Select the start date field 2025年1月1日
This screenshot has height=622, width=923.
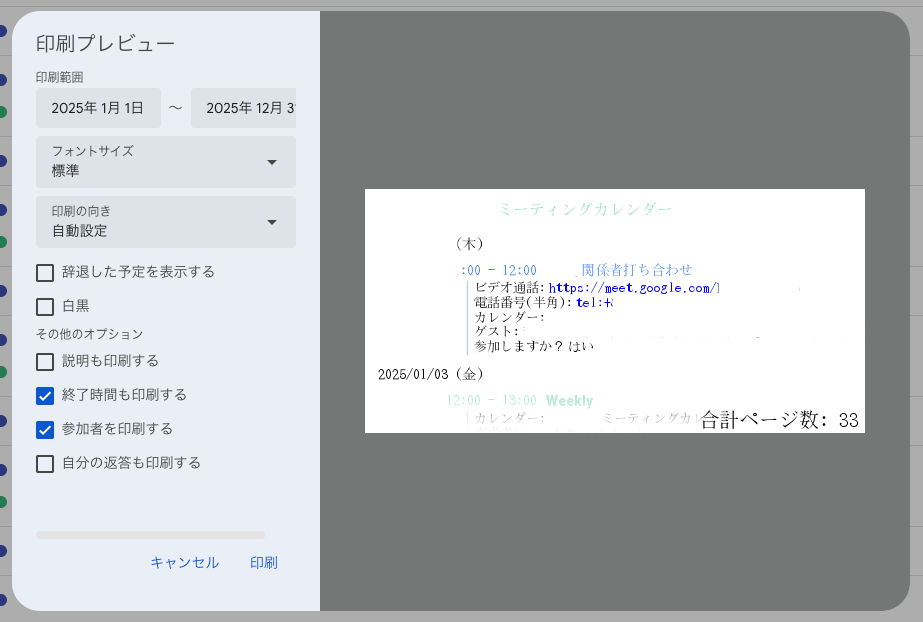click(98, 108)
